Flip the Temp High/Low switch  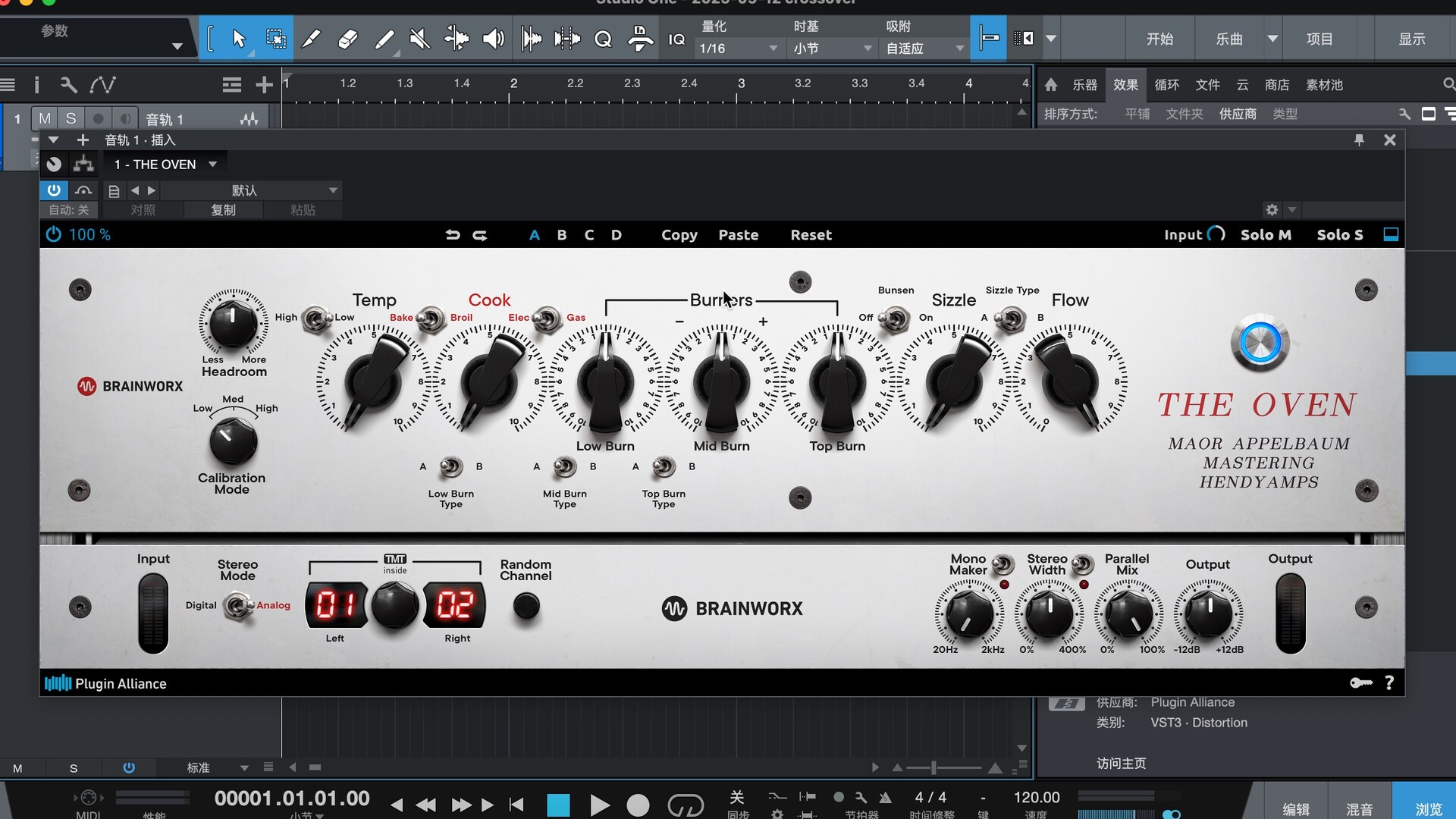point(315,319)
